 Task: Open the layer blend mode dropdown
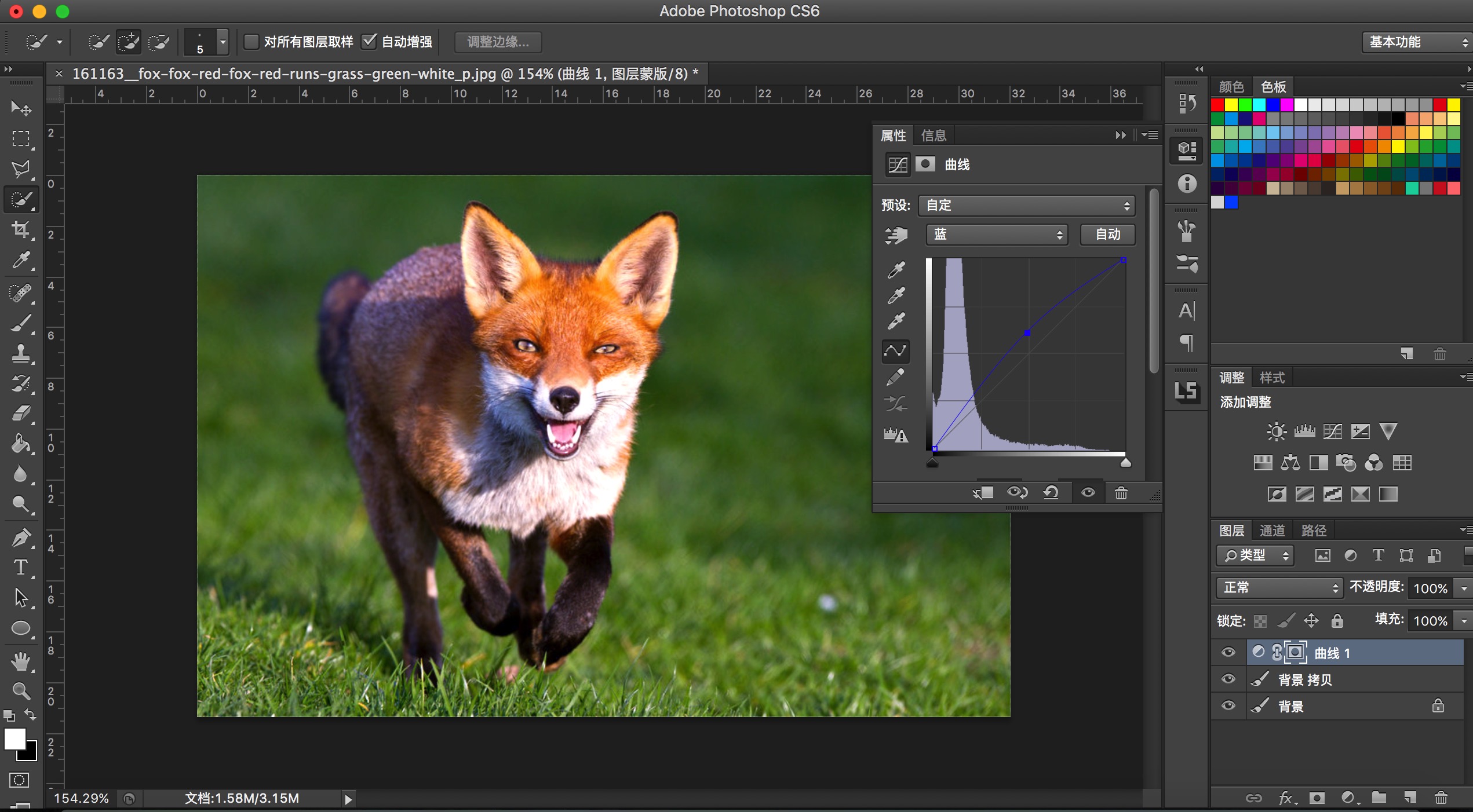pos(1279,588)
